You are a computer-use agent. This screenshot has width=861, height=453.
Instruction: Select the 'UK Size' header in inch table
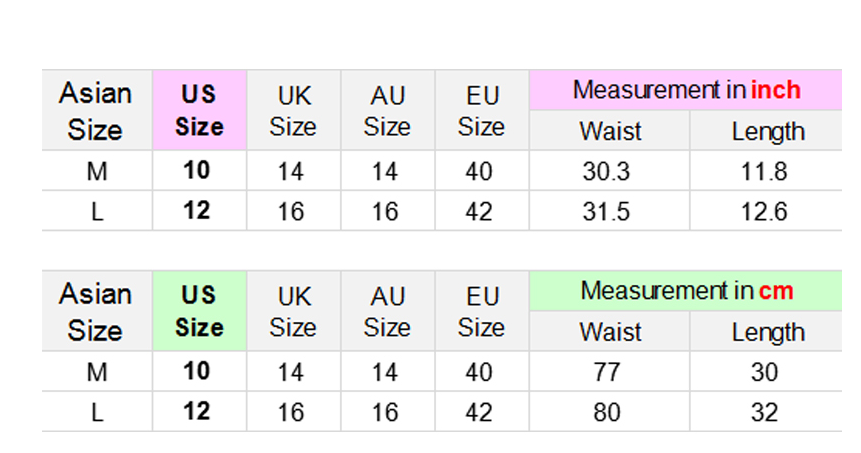293,110
